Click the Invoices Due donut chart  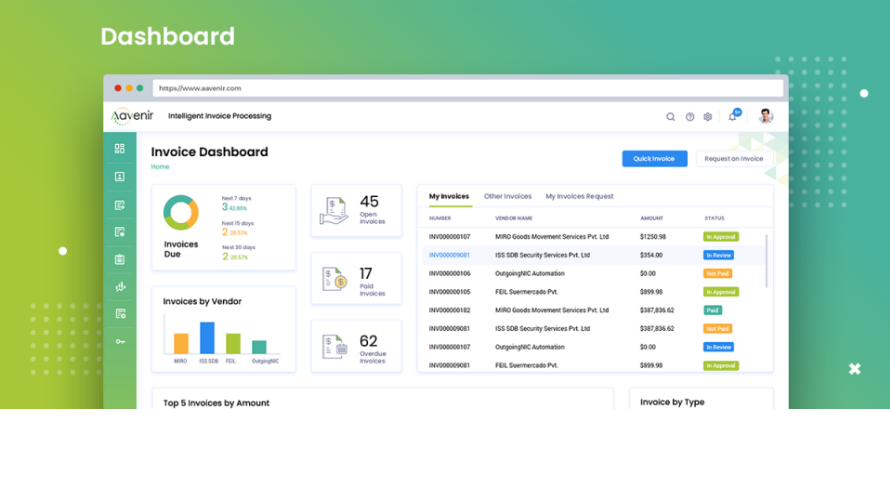181,213
